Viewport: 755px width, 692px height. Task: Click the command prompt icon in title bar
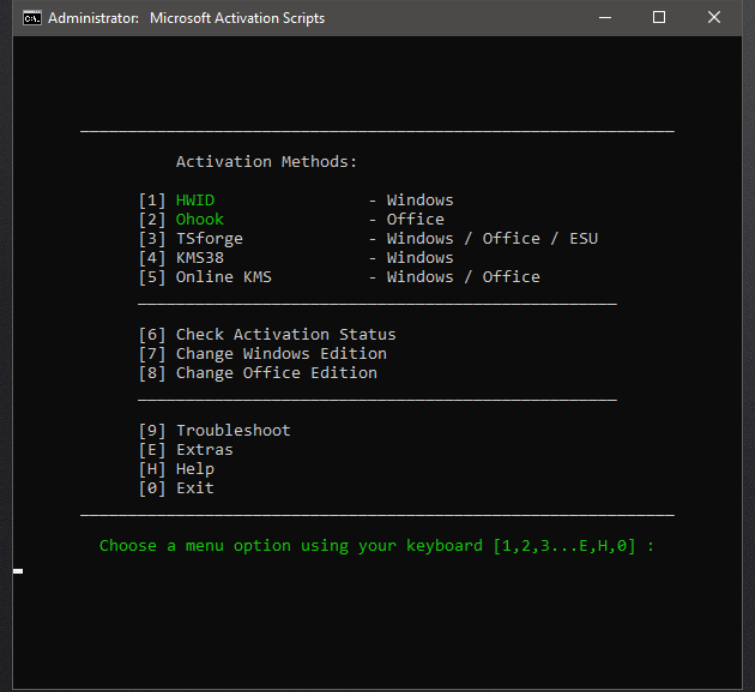point(32,18)
